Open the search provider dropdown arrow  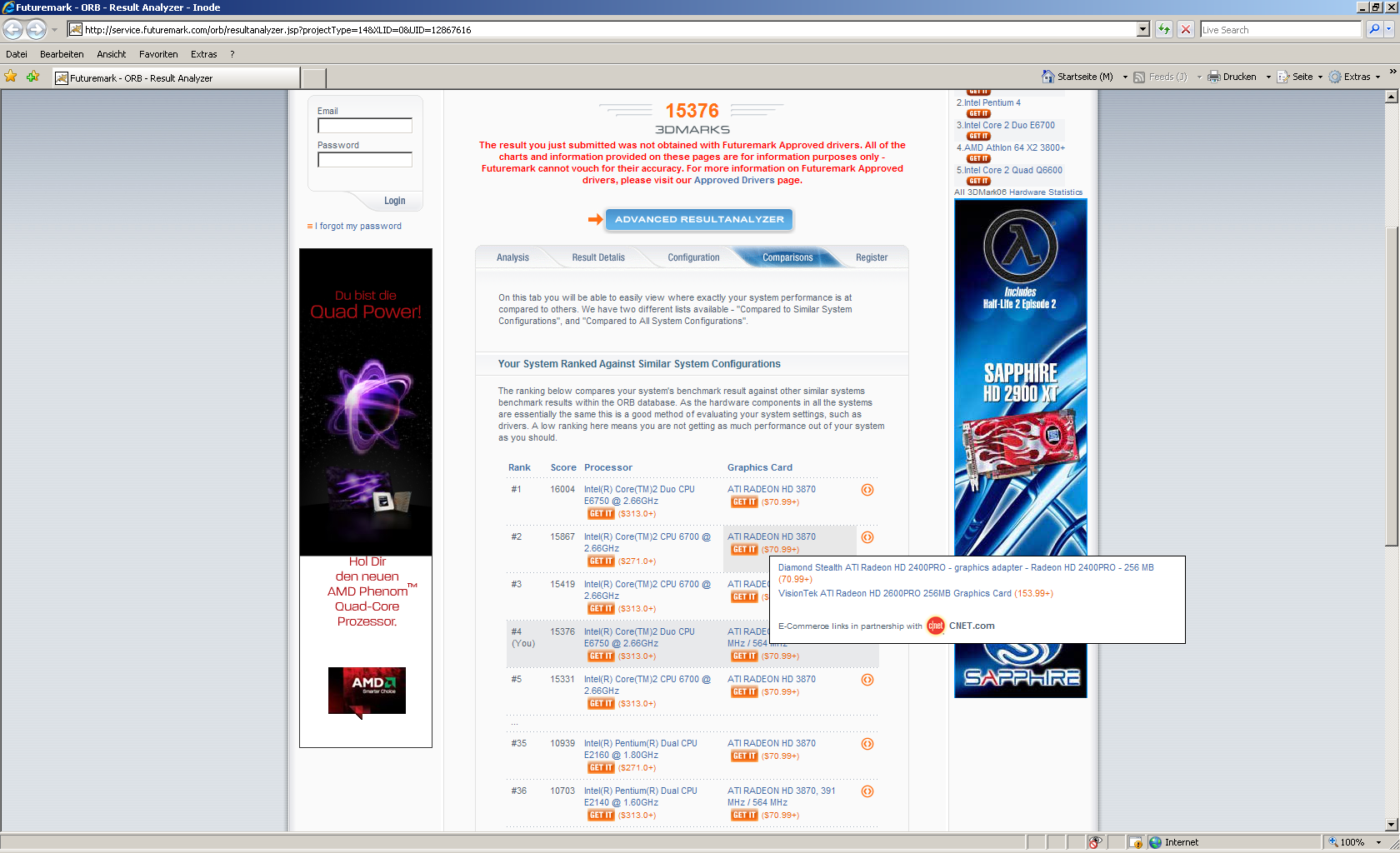(x=1389, y=29)
